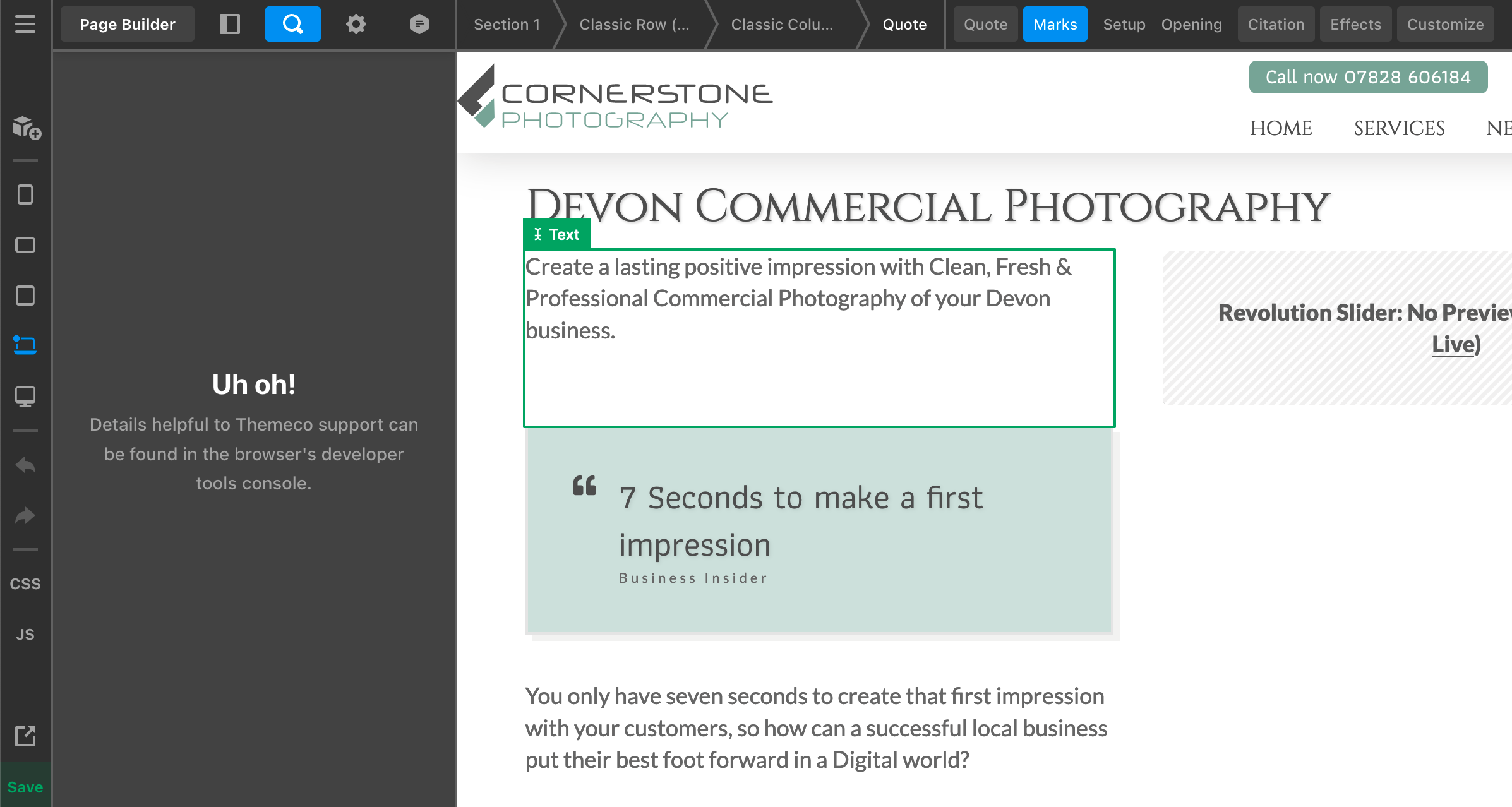Open the CSS editor
Viewport: 1512px width, 807px height.
25,584
